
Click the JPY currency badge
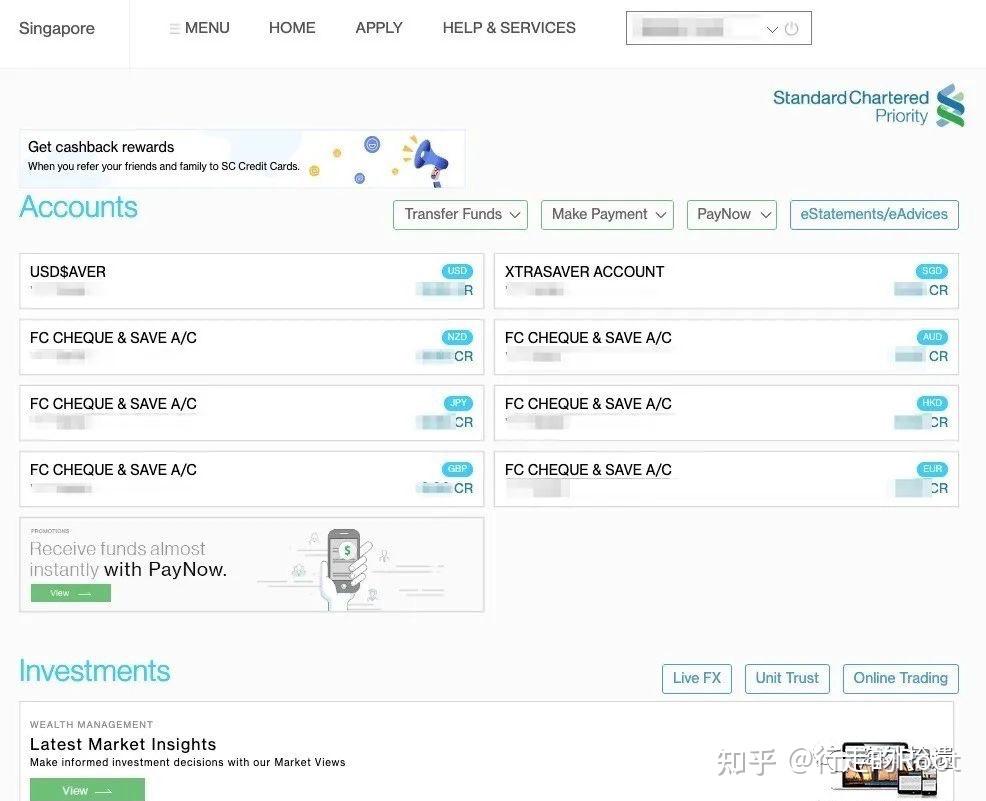[458, 403]
